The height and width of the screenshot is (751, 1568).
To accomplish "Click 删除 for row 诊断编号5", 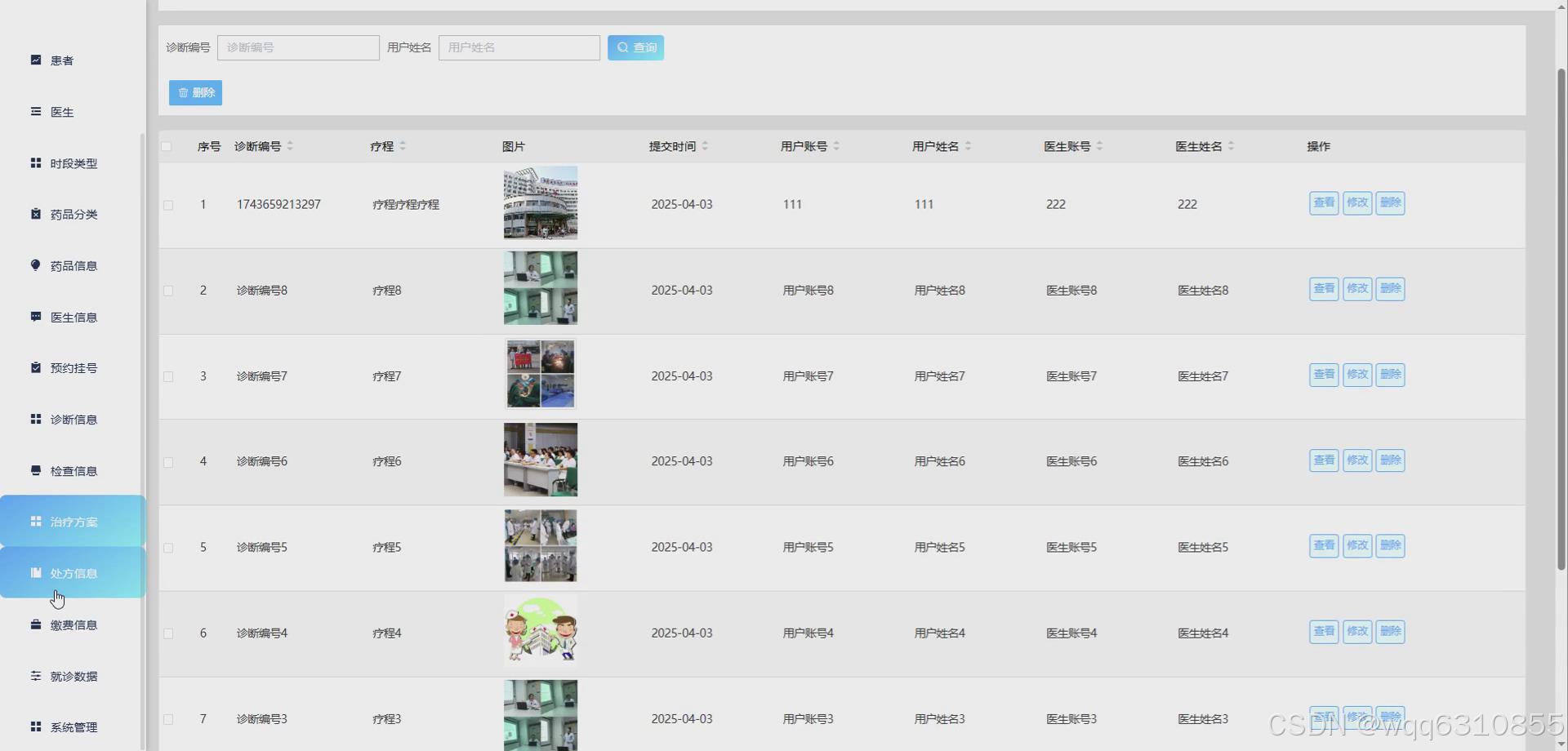I will point(1390,546).
